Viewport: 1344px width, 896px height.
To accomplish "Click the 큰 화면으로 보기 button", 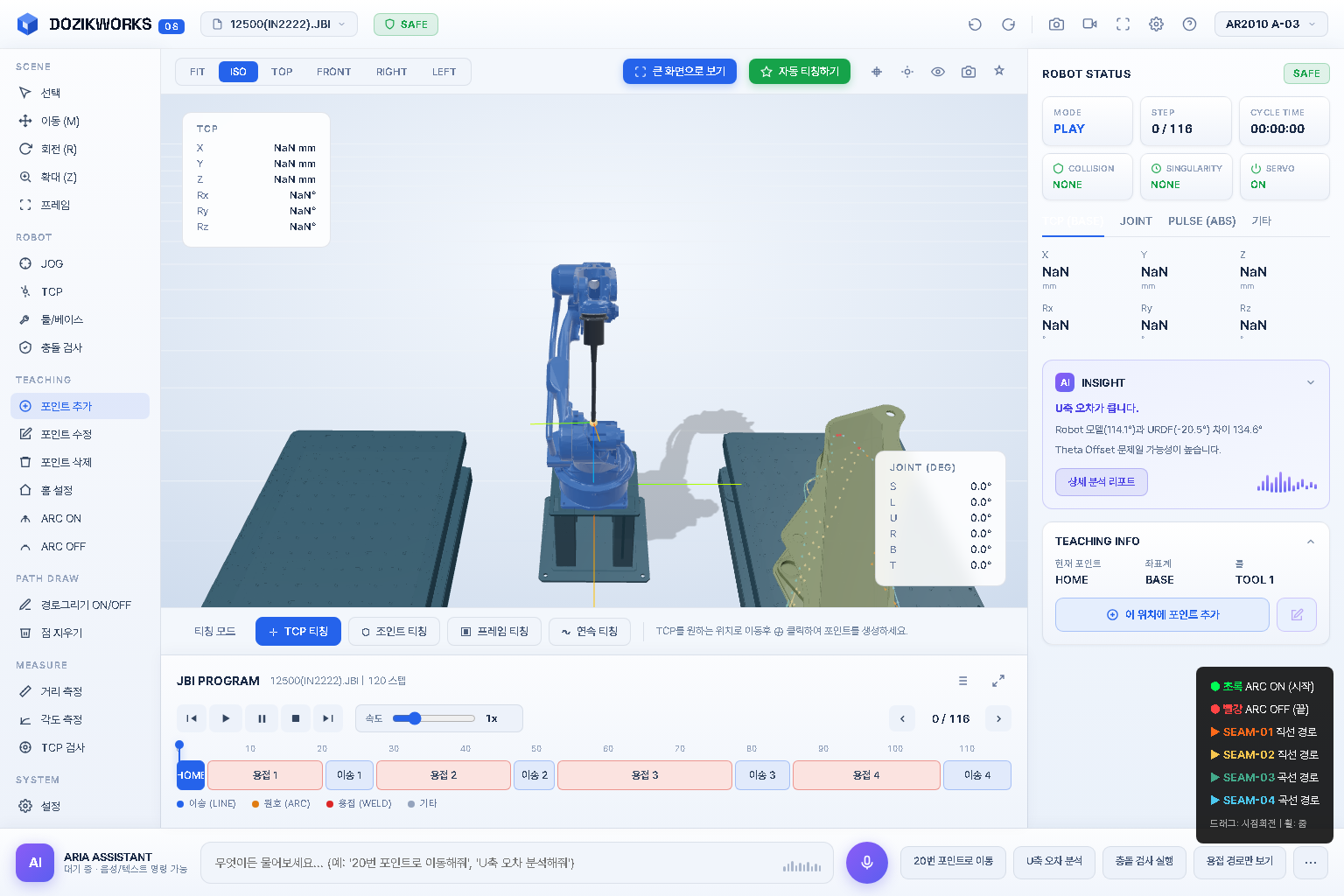I will point(680,72).
